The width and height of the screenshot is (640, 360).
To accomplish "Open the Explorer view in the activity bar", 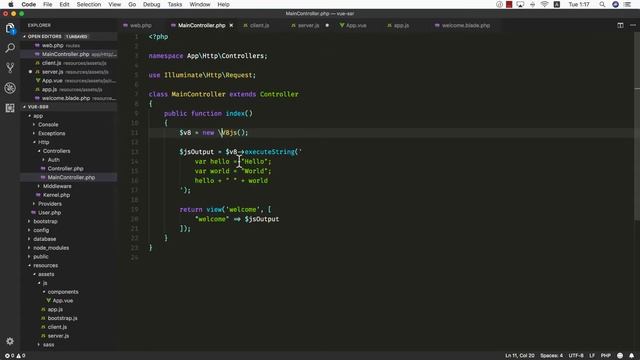I will tap(10, 29).
